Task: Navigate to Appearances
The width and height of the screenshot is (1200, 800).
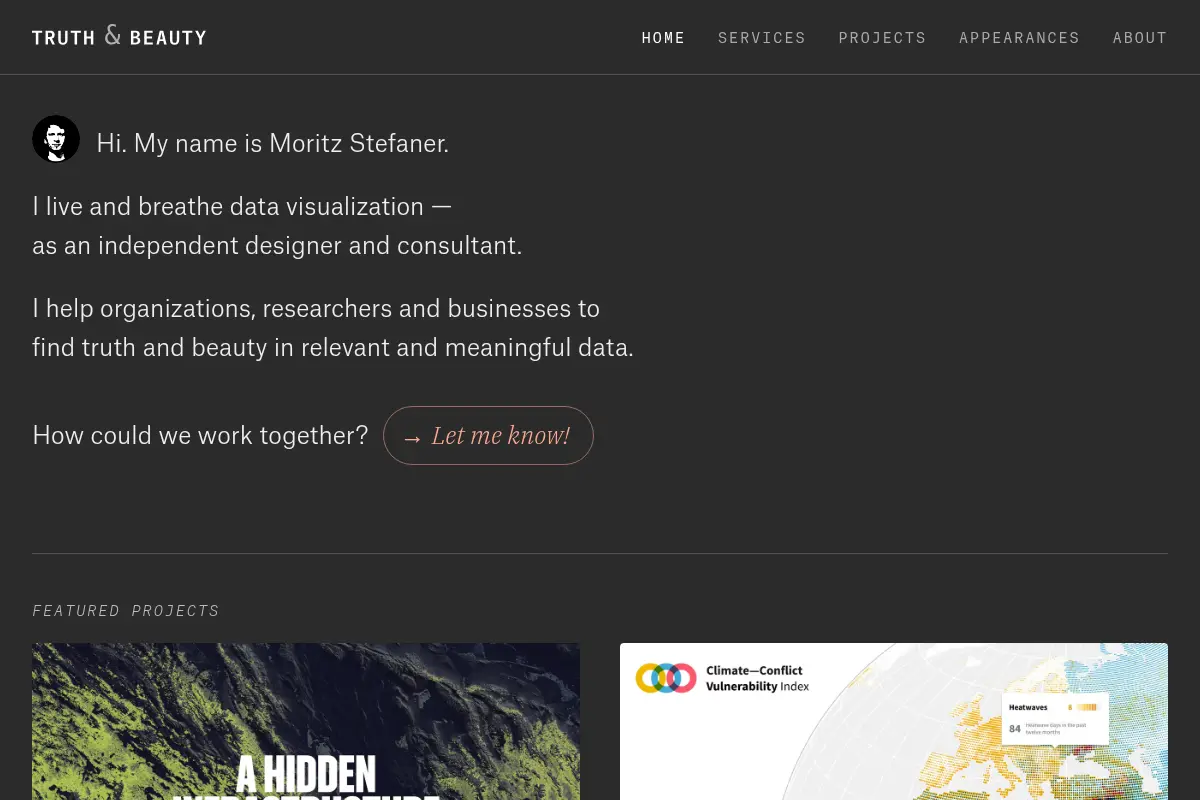Action: click(x=1019, y=38)
